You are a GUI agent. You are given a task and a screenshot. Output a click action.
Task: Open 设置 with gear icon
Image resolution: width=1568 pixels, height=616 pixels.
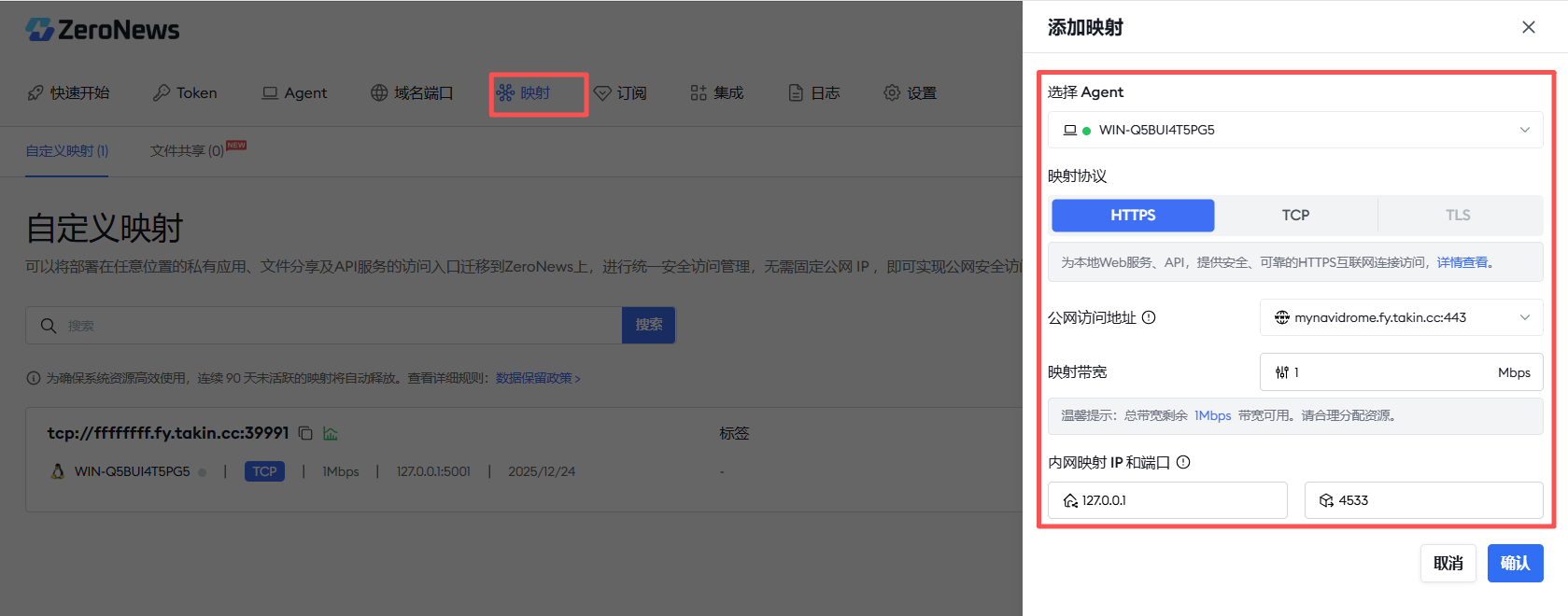coord(910,92)
